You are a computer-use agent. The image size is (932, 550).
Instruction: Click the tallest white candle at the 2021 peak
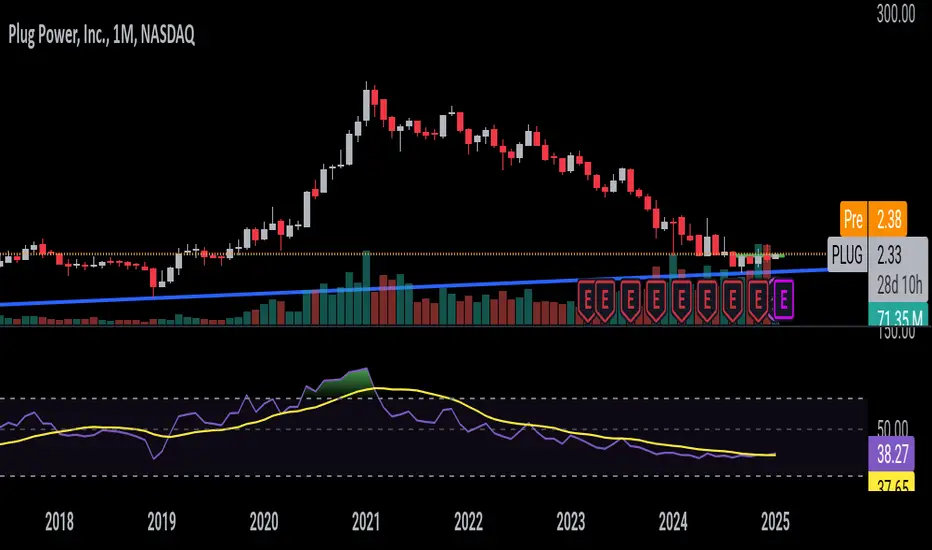tap(367, 105)
